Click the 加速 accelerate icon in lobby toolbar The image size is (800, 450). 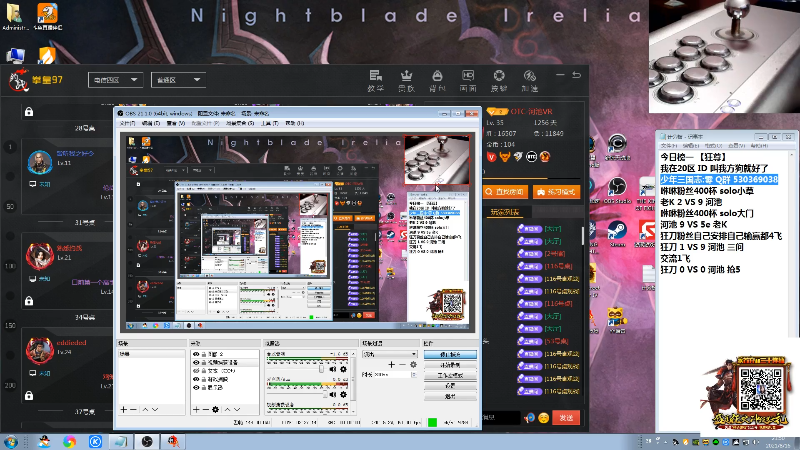530,81
